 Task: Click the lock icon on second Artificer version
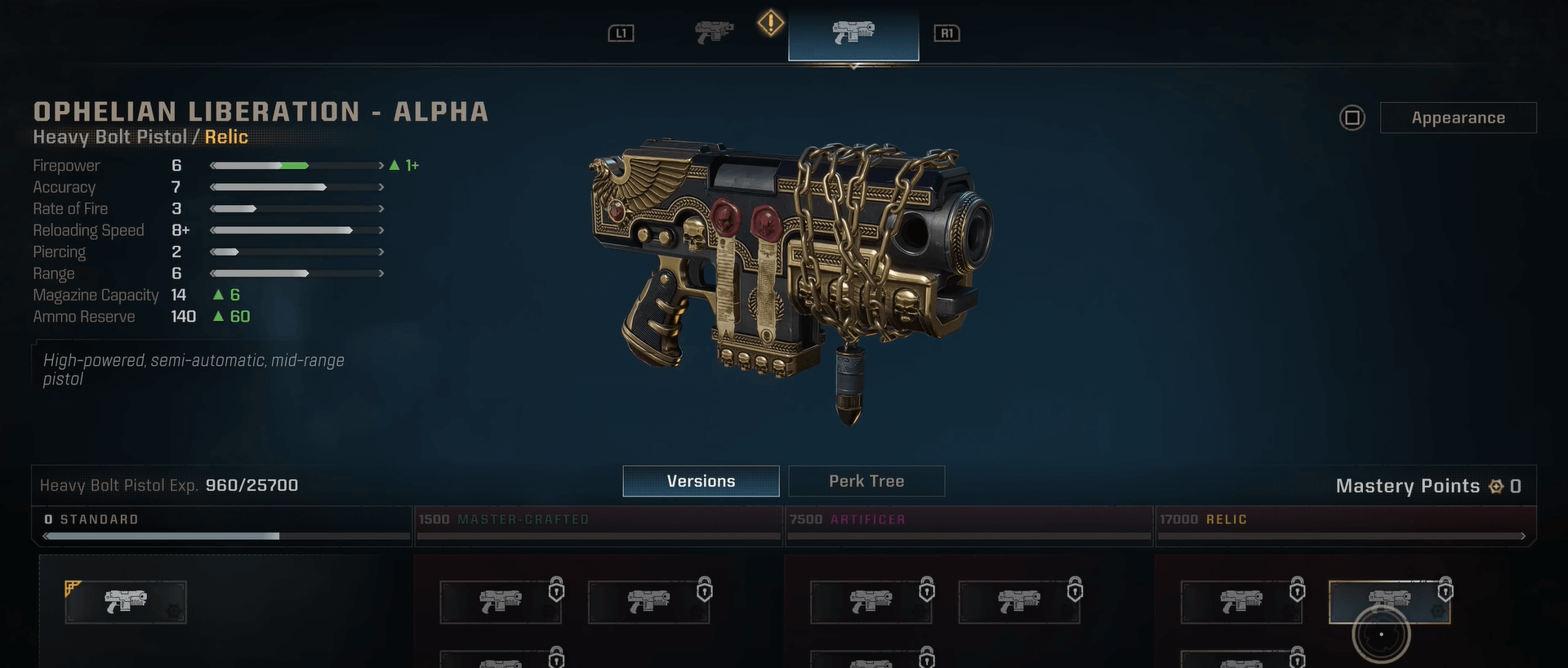[1075, 589]
